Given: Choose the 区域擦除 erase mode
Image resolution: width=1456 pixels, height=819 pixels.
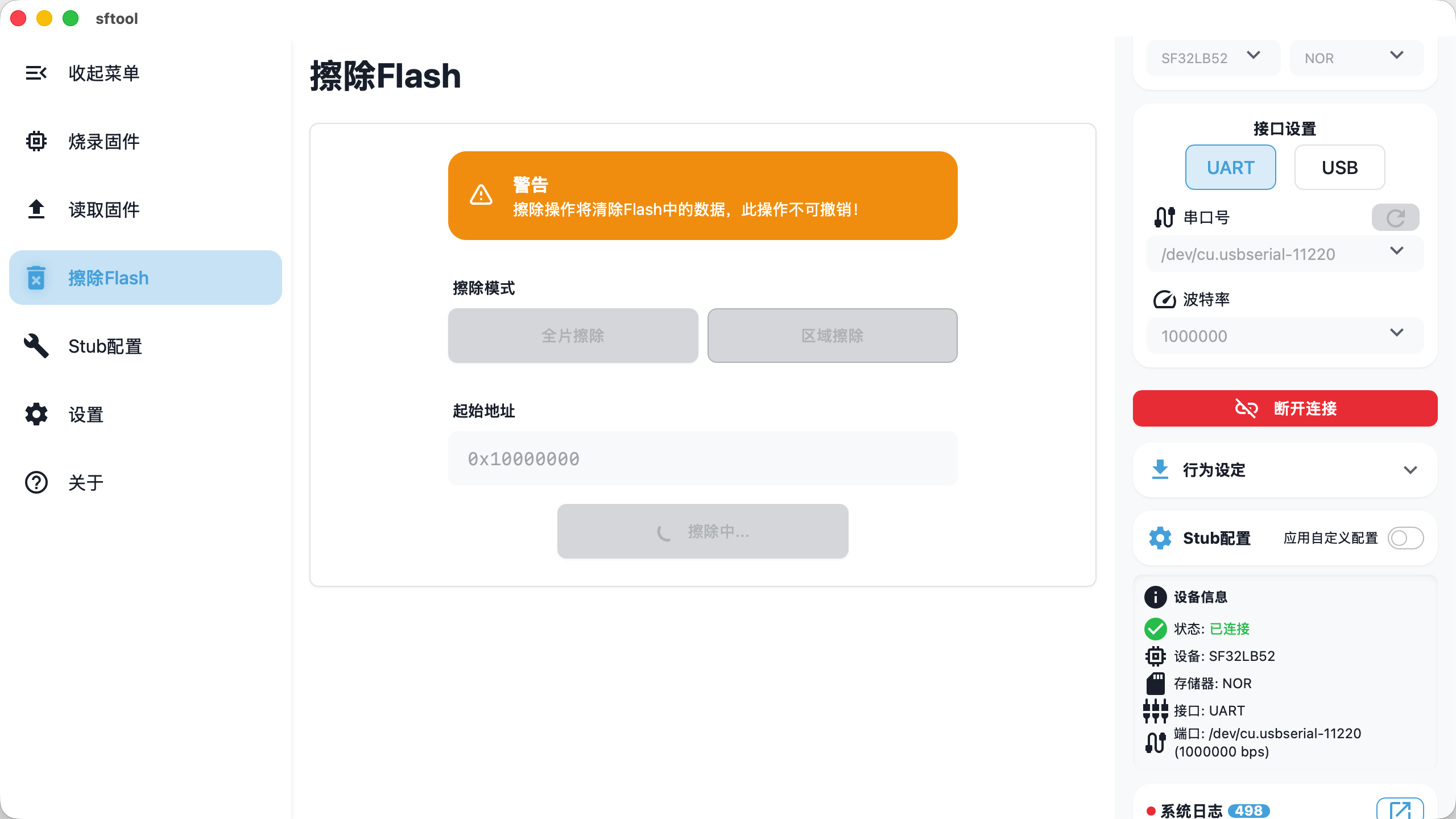Looking at the screenshot, I should coord(832,336).
